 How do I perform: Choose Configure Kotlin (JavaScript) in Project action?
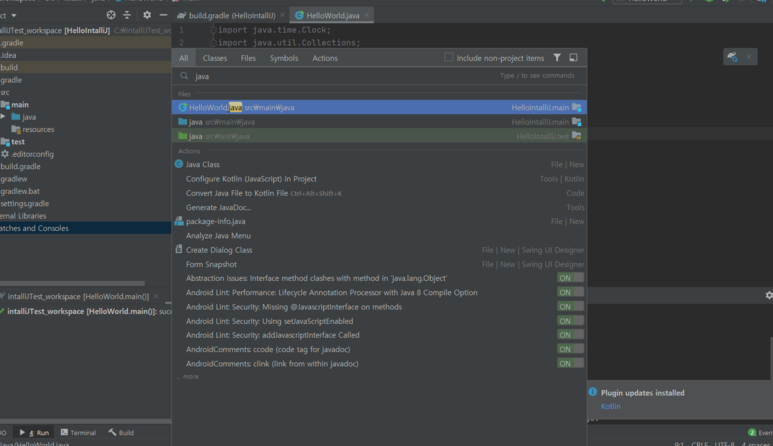[379, 178]
